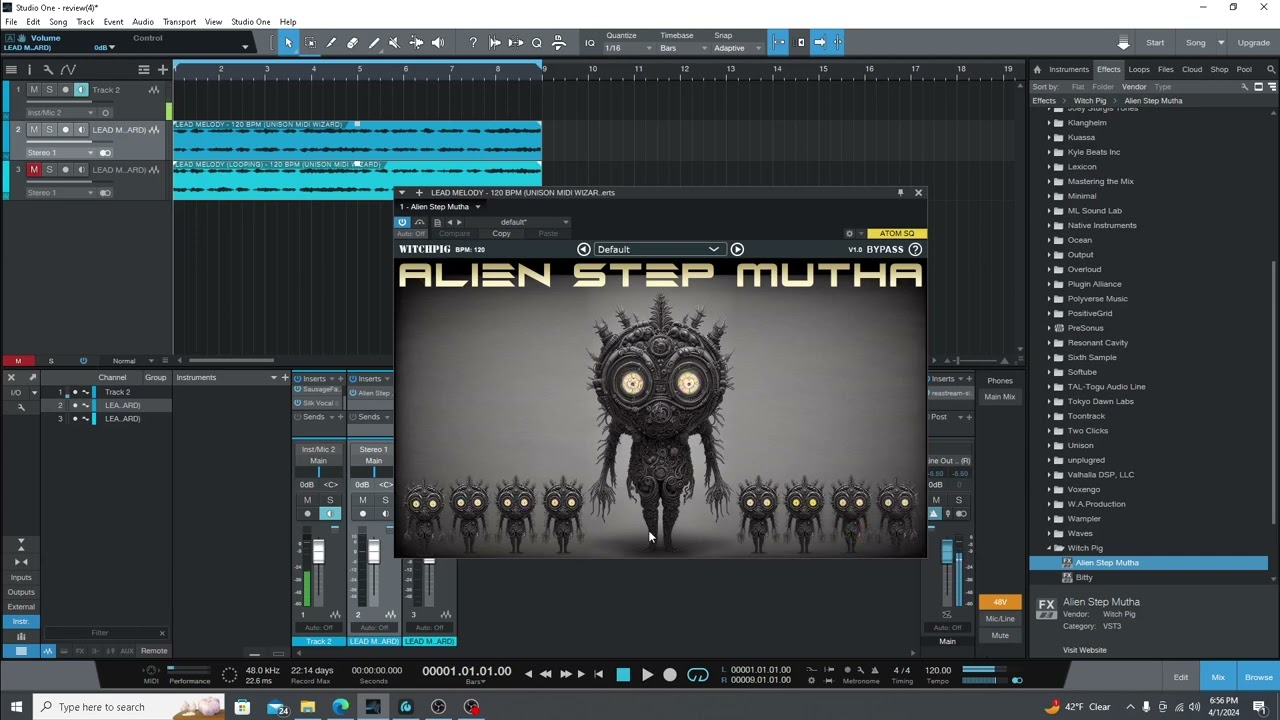
Task: Collapse the Witch Pig folder
Action: pos(1049,548)
